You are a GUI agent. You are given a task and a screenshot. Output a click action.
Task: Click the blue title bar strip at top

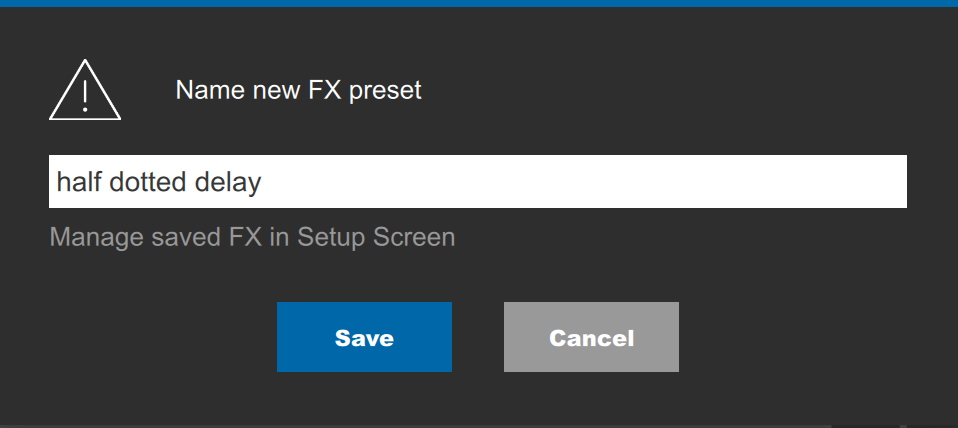(479, 3)
